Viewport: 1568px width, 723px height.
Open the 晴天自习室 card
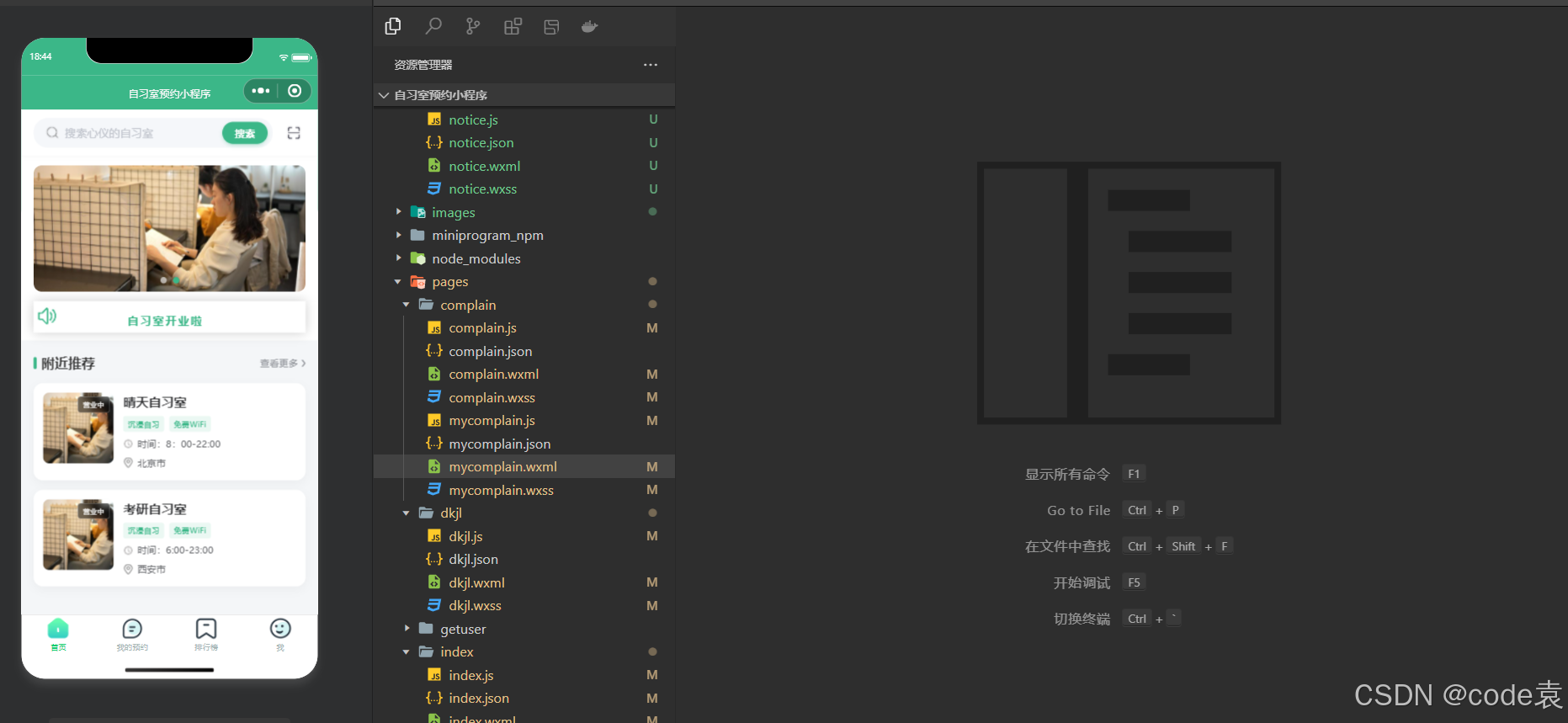169,432
